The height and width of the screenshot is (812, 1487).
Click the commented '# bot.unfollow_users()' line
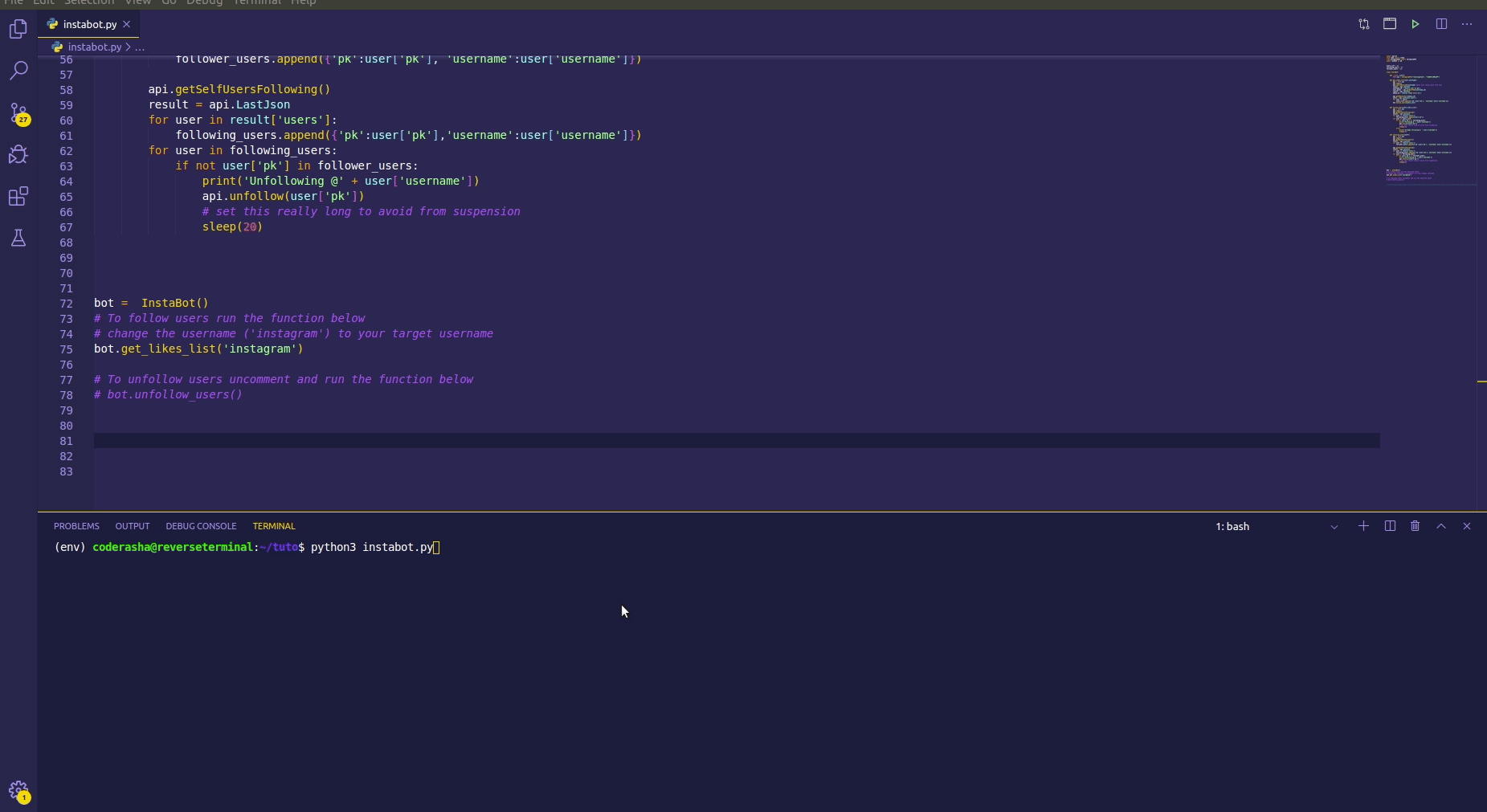tap(168, 394)
